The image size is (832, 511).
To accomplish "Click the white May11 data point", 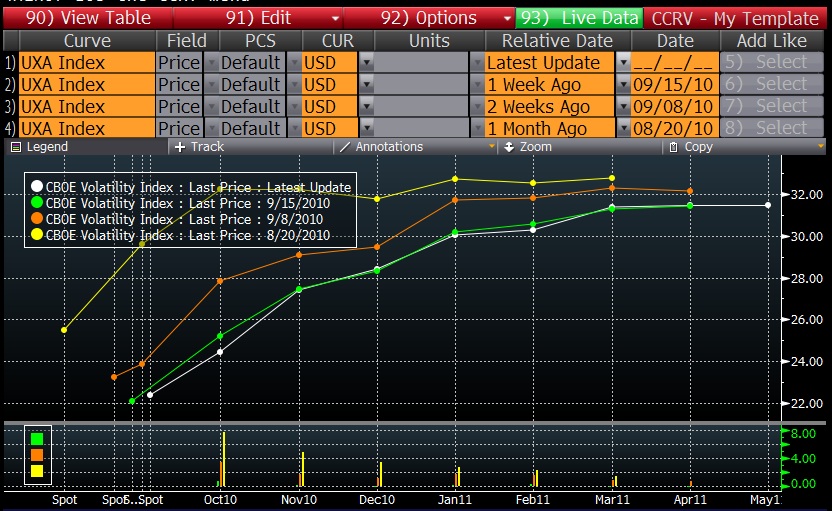I will pyautogui.click(x=768, y=205).
